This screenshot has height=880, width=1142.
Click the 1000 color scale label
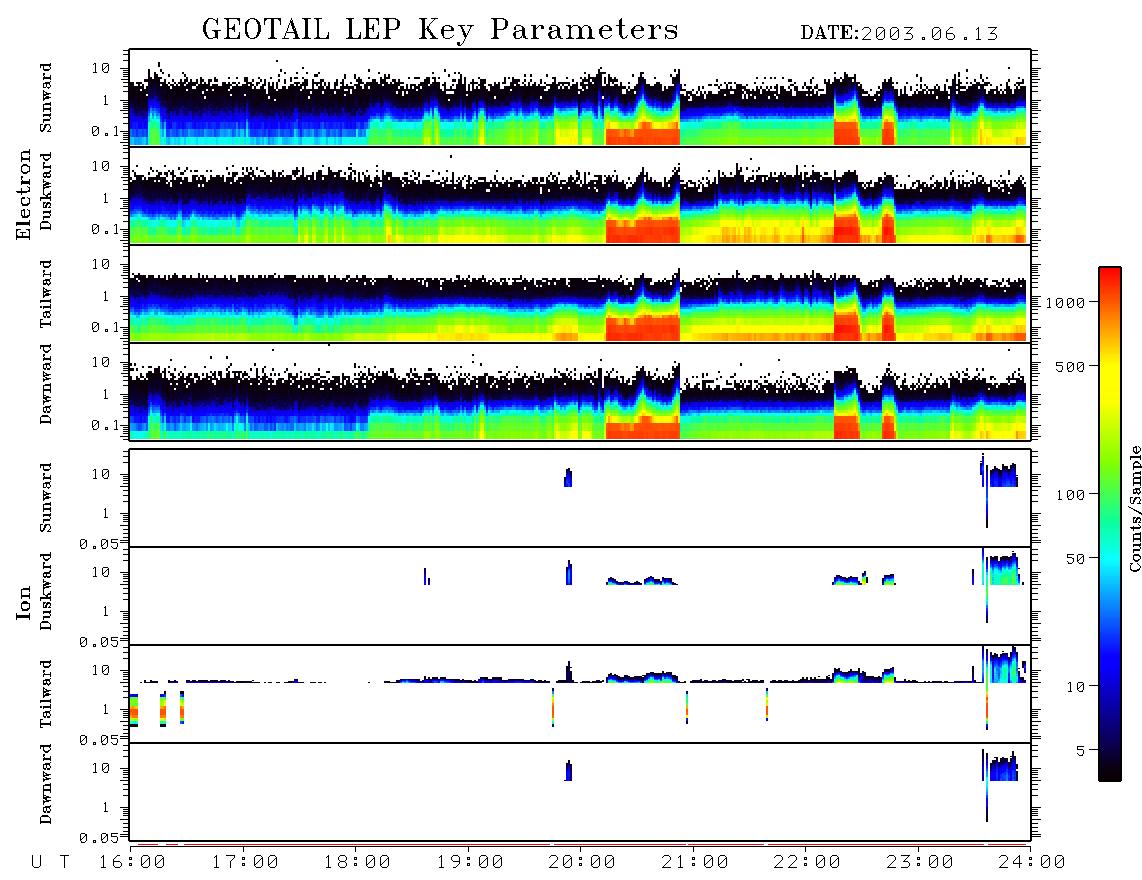(1066, 302)
